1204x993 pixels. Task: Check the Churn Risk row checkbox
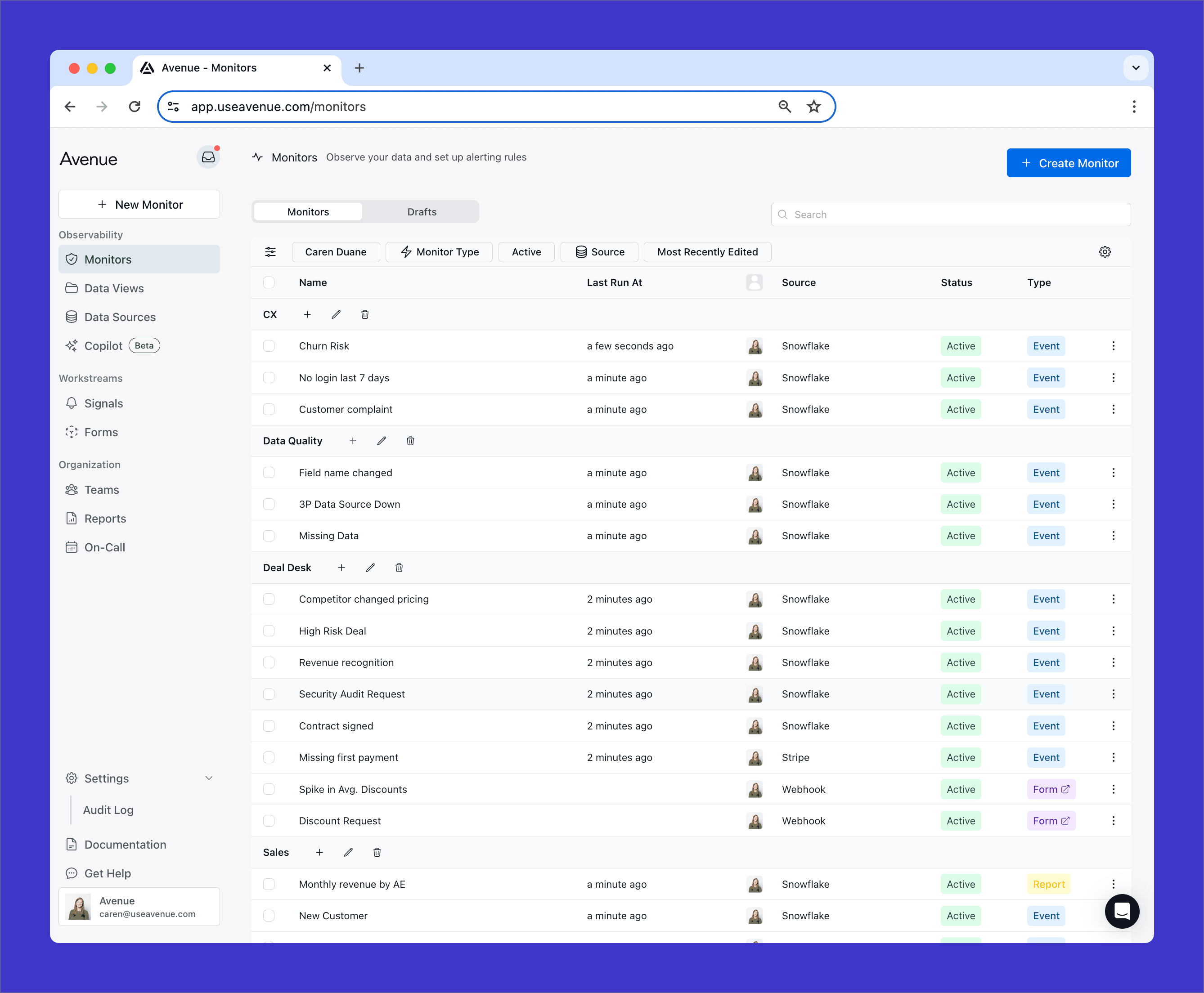click(x=269, y=346)
